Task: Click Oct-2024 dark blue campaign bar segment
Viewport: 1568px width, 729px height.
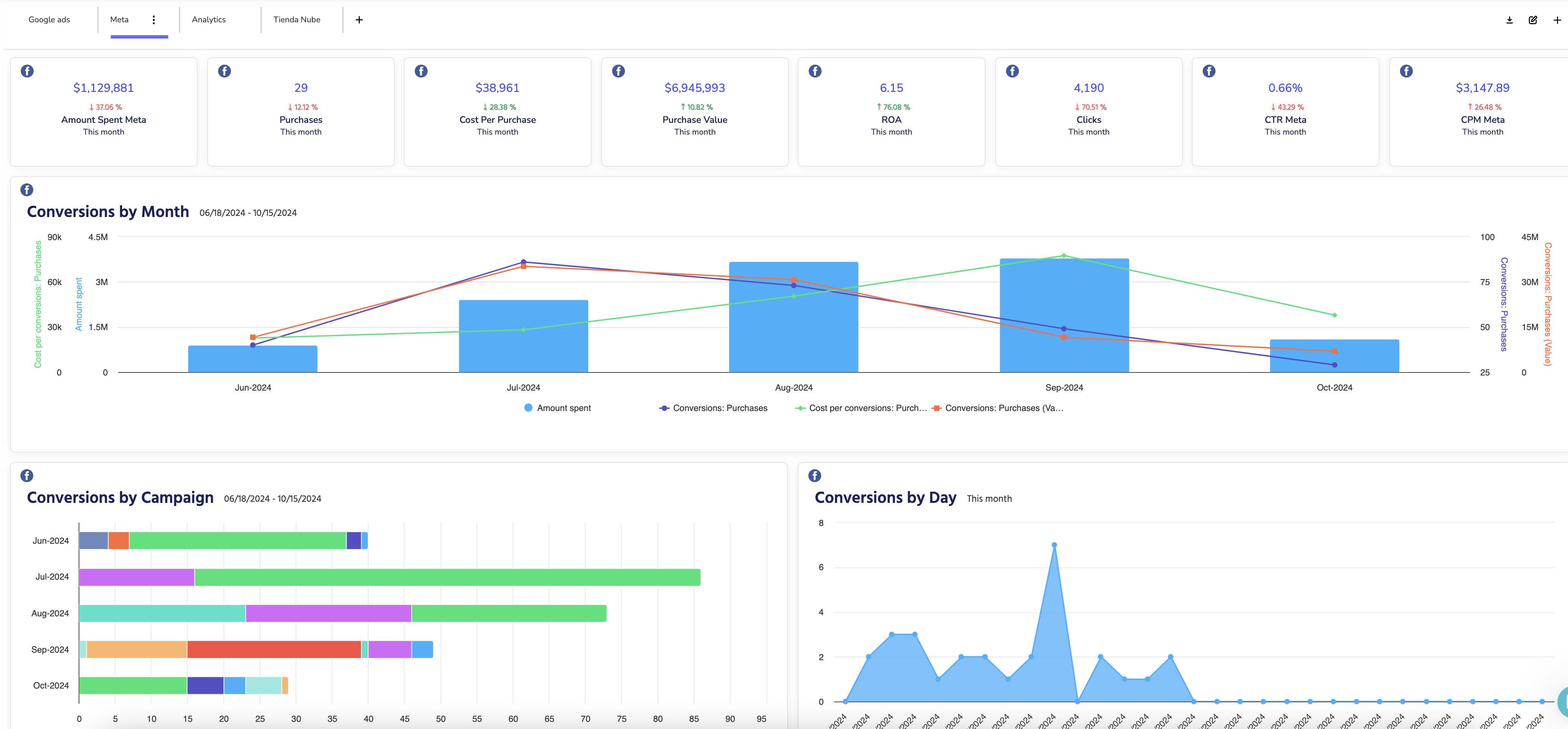Action: pyautogui.click(x=205, y=685)
